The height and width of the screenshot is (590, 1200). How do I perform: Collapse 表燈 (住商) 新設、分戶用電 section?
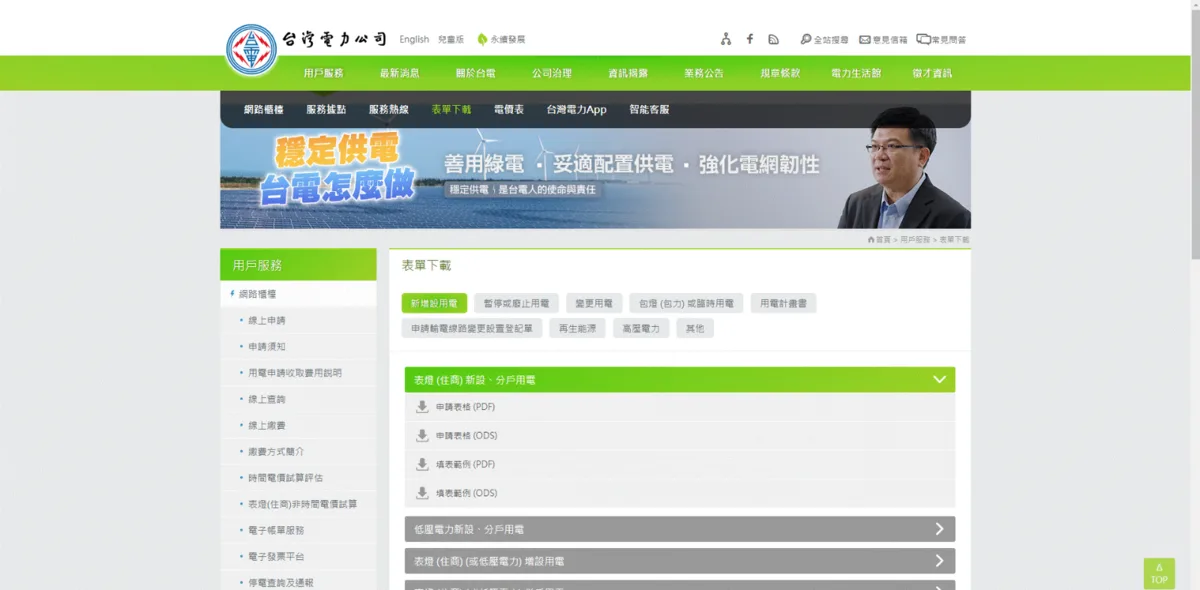tap(680, 380)
